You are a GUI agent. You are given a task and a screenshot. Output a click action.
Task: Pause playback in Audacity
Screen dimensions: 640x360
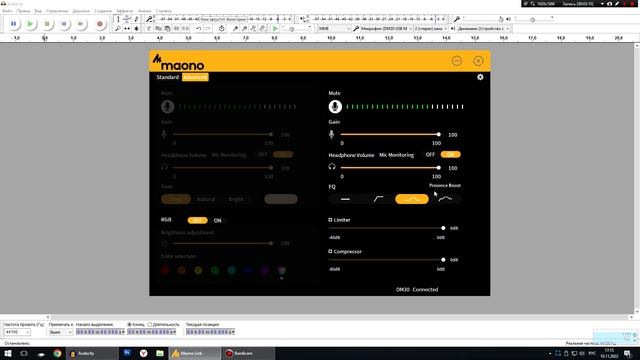point(13,24)
